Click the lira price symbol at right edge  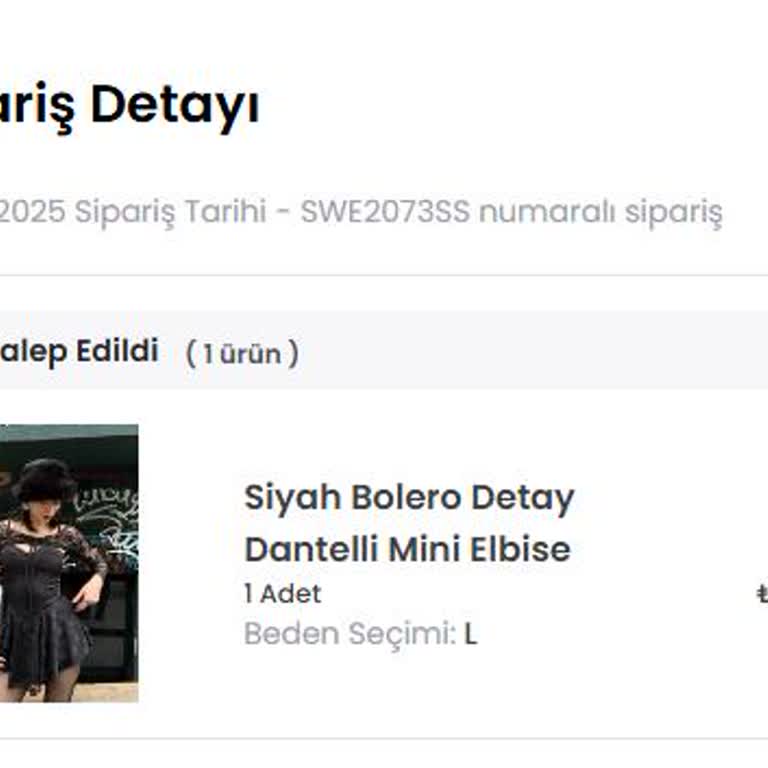(x=762, y=595)
